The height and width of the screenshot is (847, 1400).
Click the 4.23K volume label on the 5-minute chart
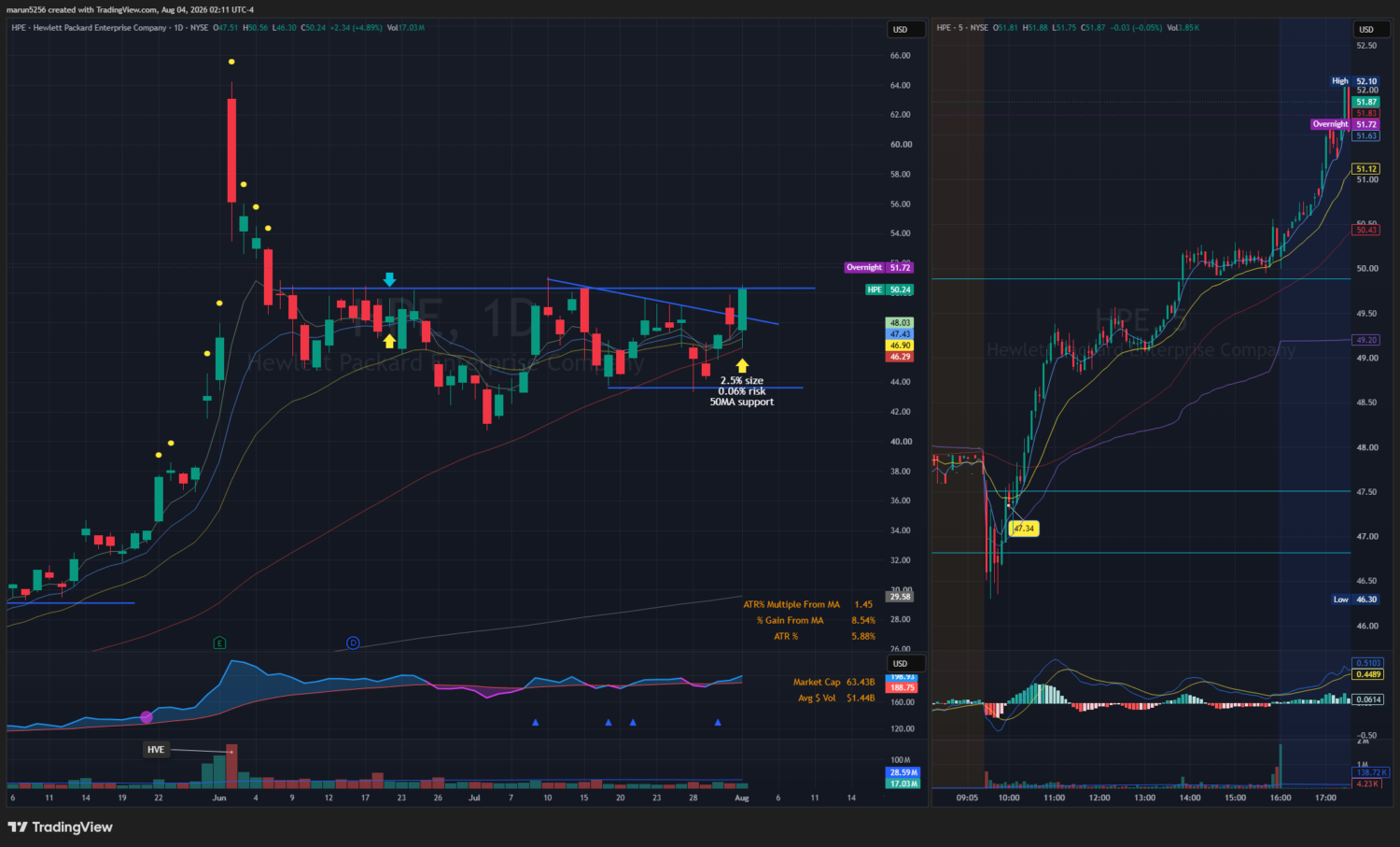1367,783
